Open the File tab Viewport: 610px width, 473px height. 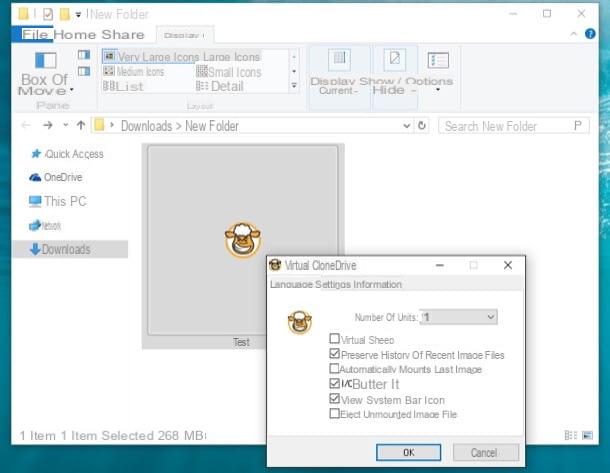33,35
